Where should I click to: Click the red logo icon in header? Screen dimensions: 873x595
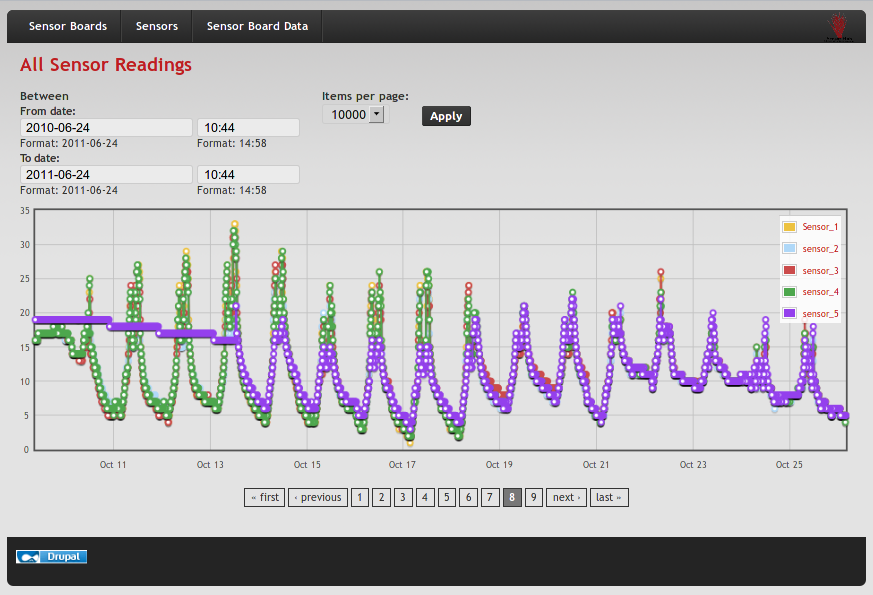coord(836,26)
